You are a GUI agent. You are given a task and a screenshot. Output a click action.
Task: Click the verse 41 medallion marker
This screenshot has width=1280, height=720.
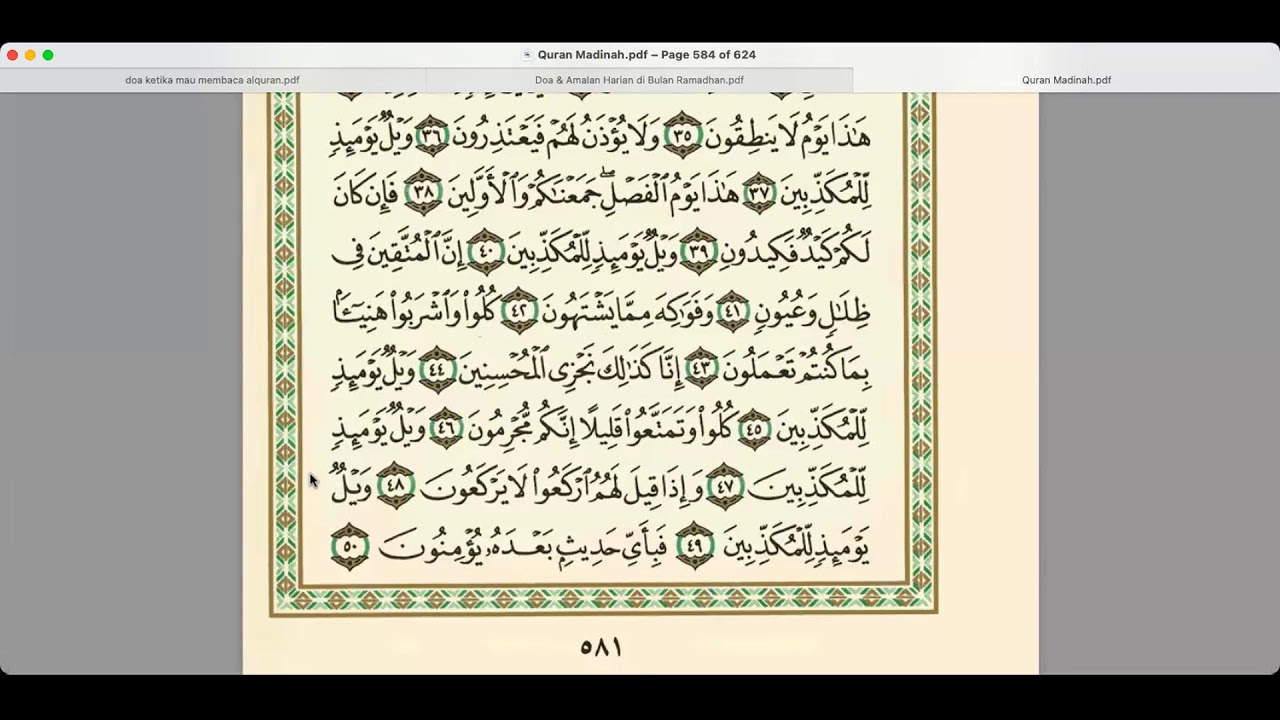coord(731,311)
